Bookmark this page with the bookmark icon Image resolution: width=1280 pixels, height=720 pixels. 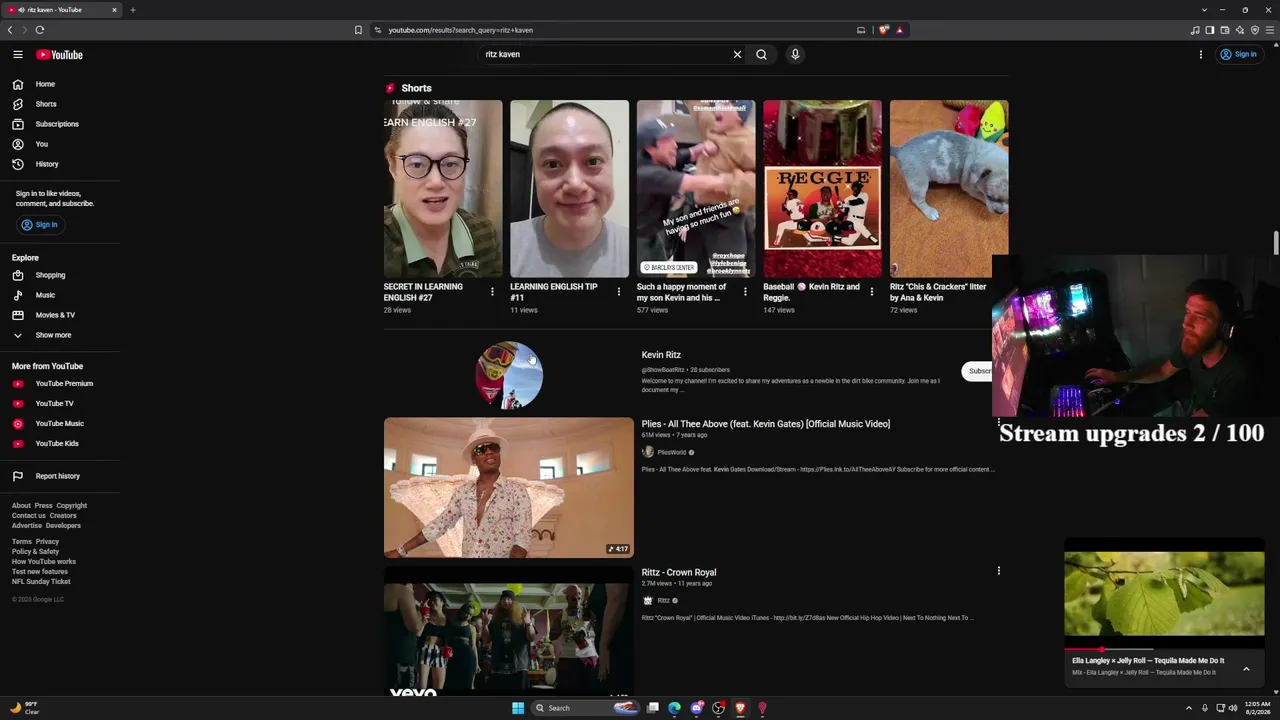358,30
